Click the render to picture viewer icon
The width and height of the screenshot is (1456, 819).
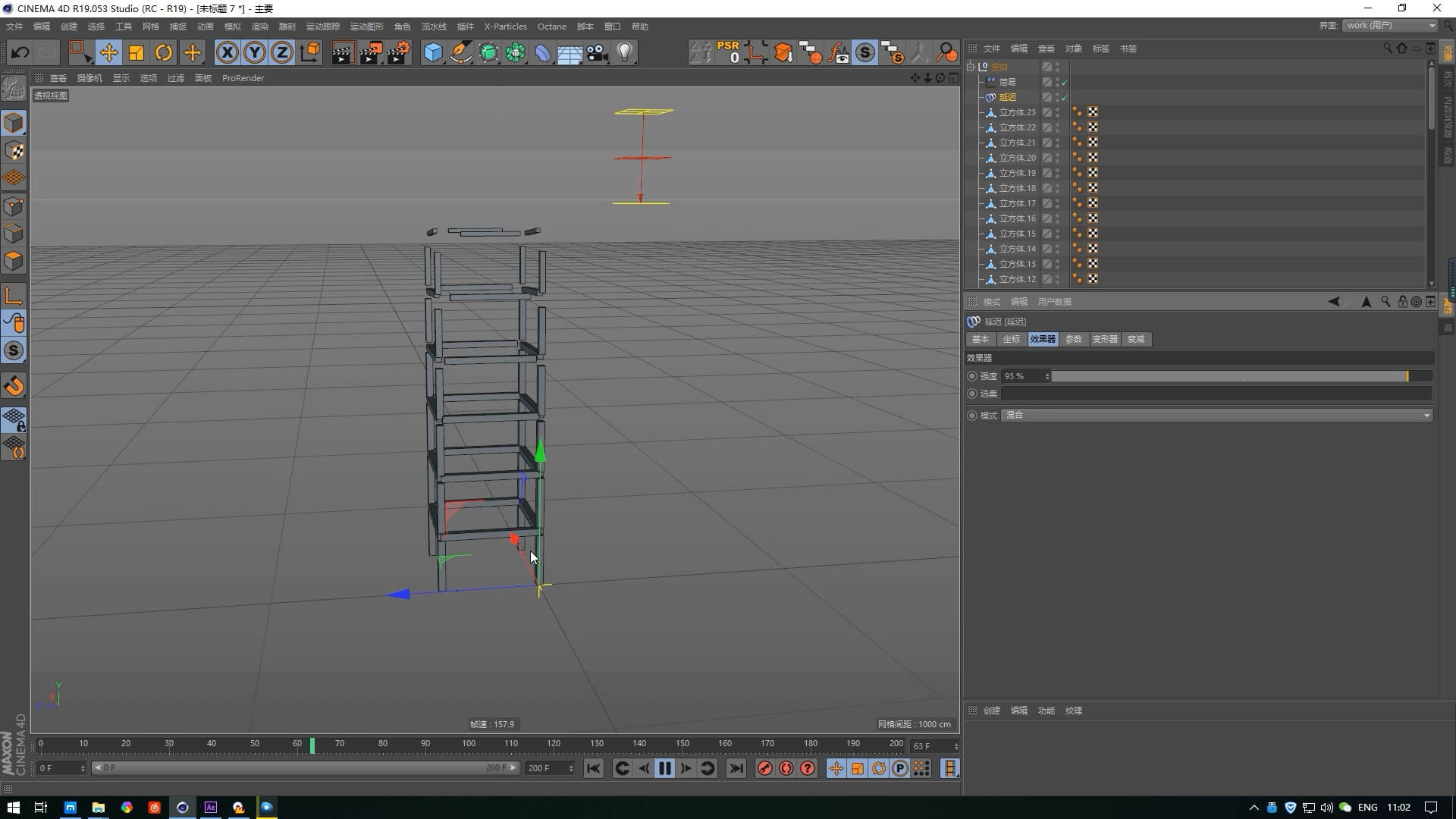click(x=371, y=52)
